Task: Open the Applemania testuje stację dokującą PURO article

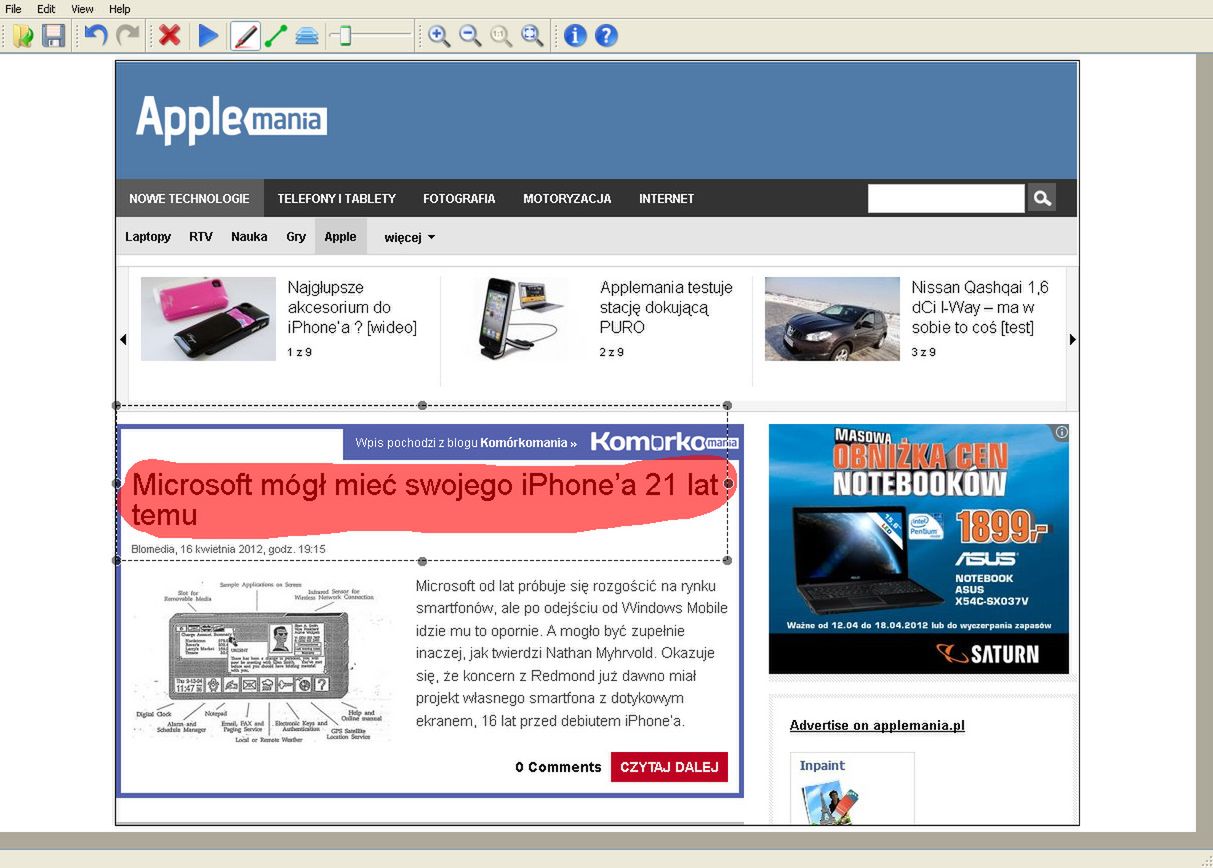Action: (666, 307)
